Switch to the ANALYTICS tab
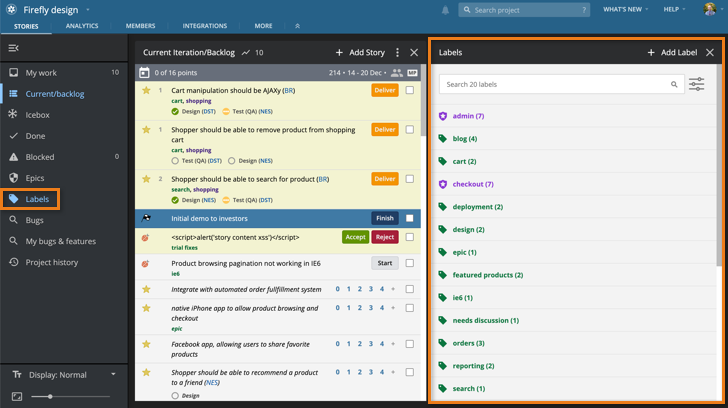Screen dimensions: 728x408 tap(82, 26)
